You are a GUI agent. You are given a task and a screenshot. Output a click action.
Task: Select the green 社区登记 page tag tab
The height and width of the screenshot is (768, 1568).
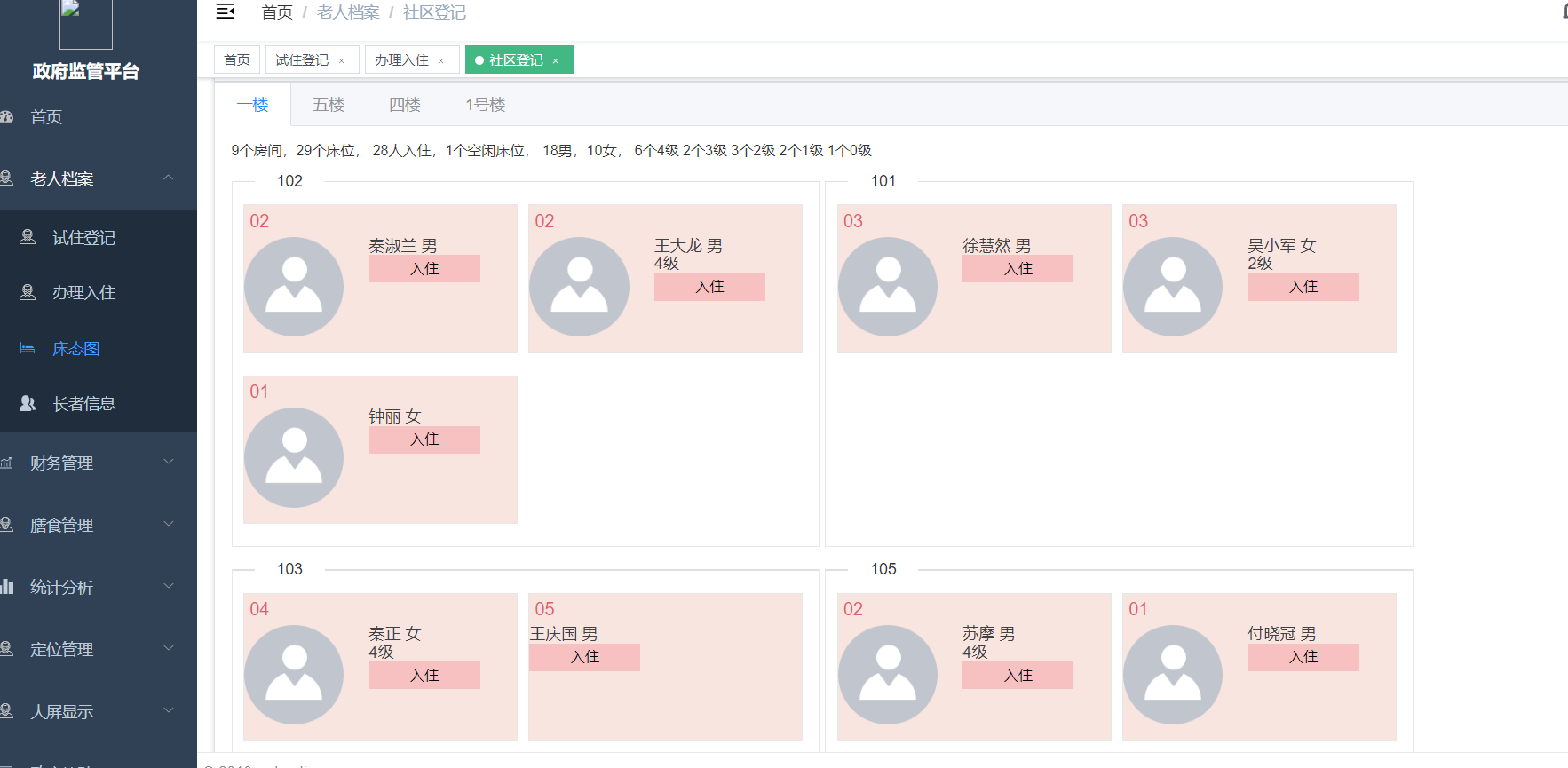(519, 59)
